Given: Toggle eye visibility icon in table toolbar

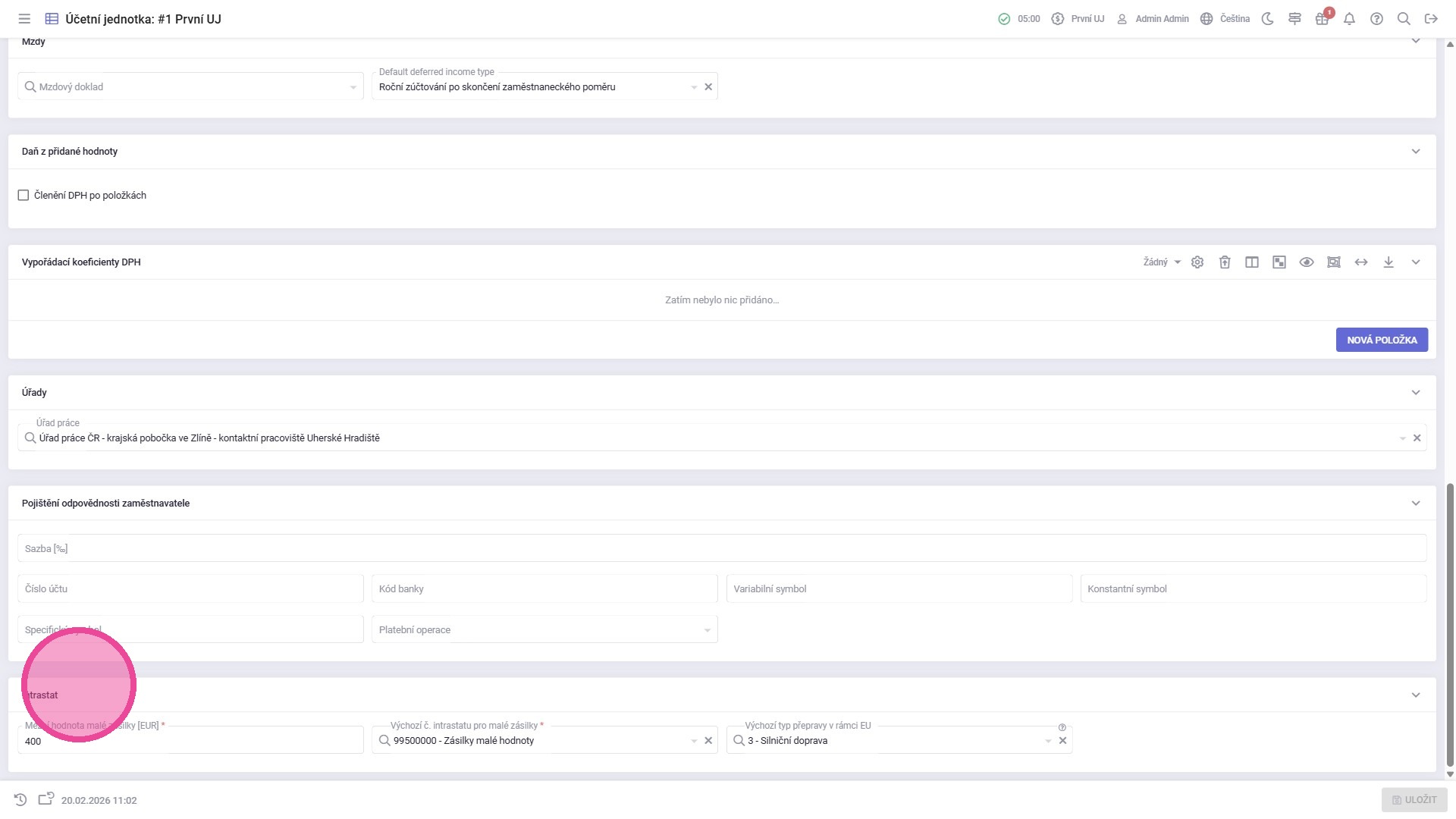Looking at the screenshot, I should tap(1307, 262).
